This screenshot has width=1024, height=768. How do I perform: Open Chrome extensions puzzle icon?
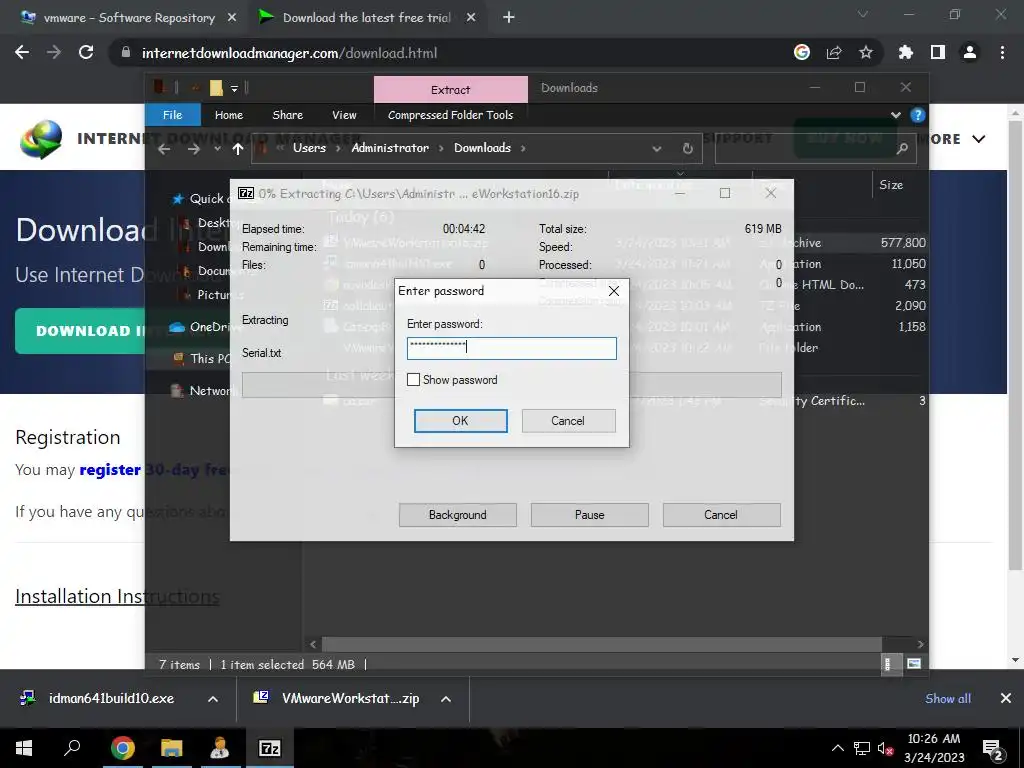pos(906,53)
